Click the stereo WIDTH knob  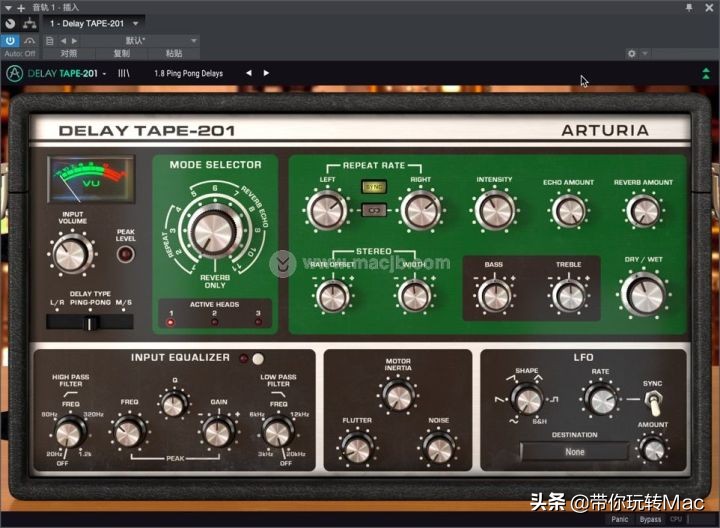coord(414,295)
